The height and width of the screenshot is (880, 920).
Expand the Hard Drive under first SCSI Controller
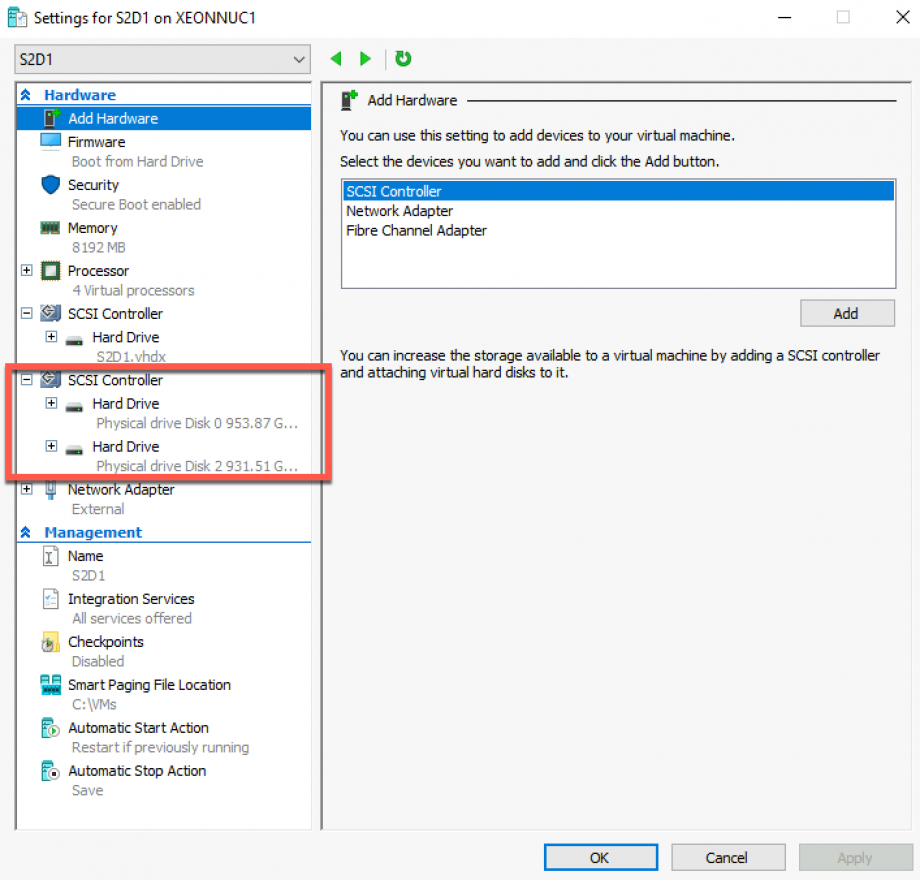coord(51,337)
